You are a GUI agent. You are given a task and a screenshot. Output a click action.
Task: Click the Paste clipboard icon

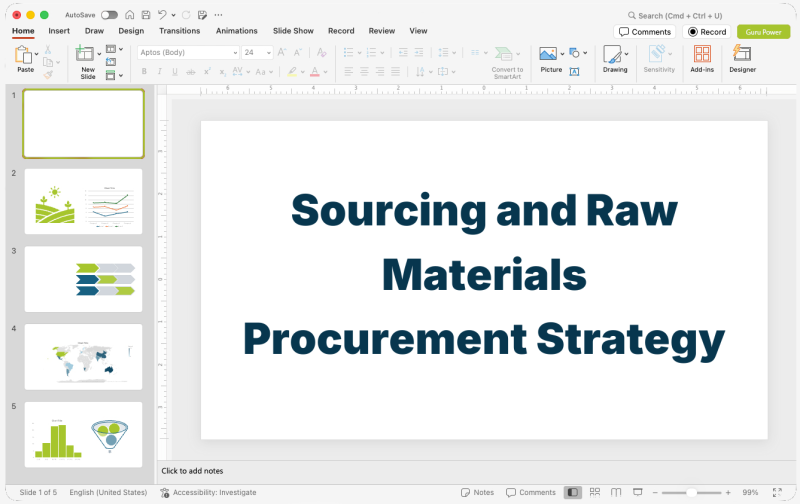[22, 54]
